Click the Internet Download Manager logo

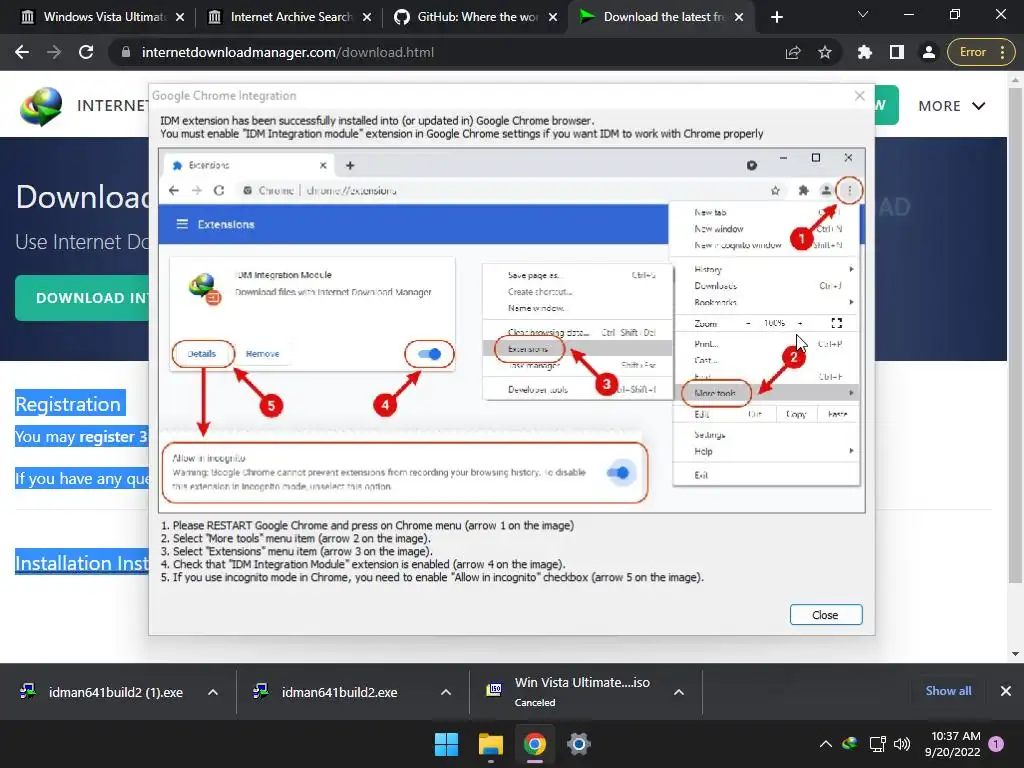coord(40,105)
